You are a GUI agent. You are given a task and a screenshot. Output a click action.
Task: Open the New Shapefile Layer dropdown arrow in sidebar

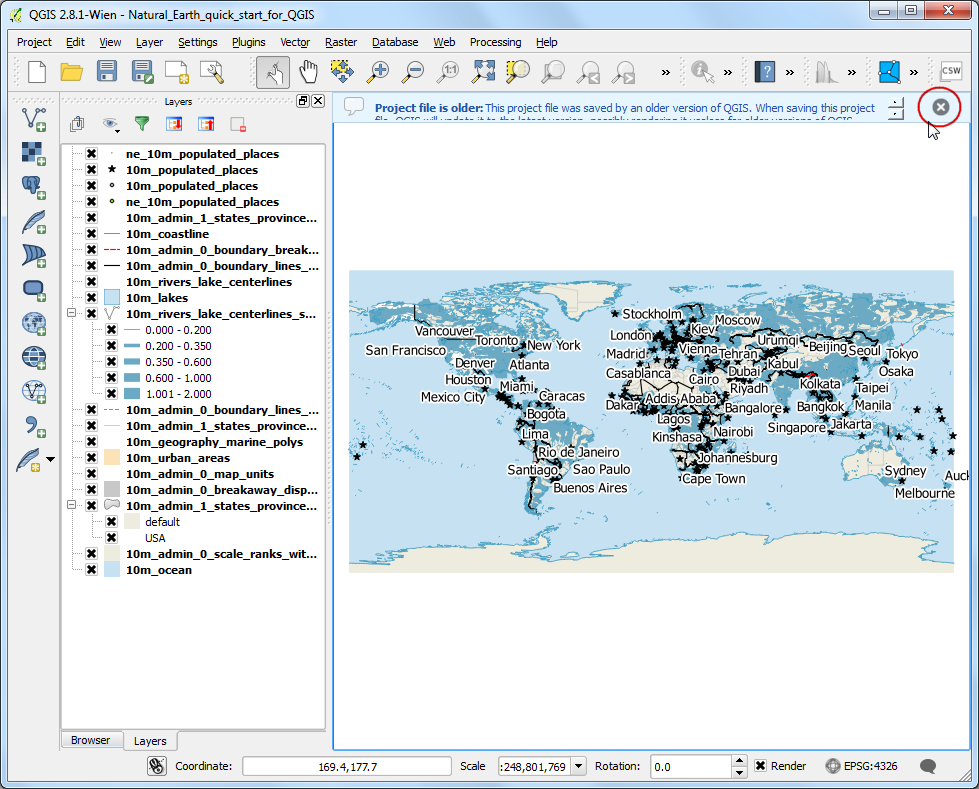click(51, 459)
